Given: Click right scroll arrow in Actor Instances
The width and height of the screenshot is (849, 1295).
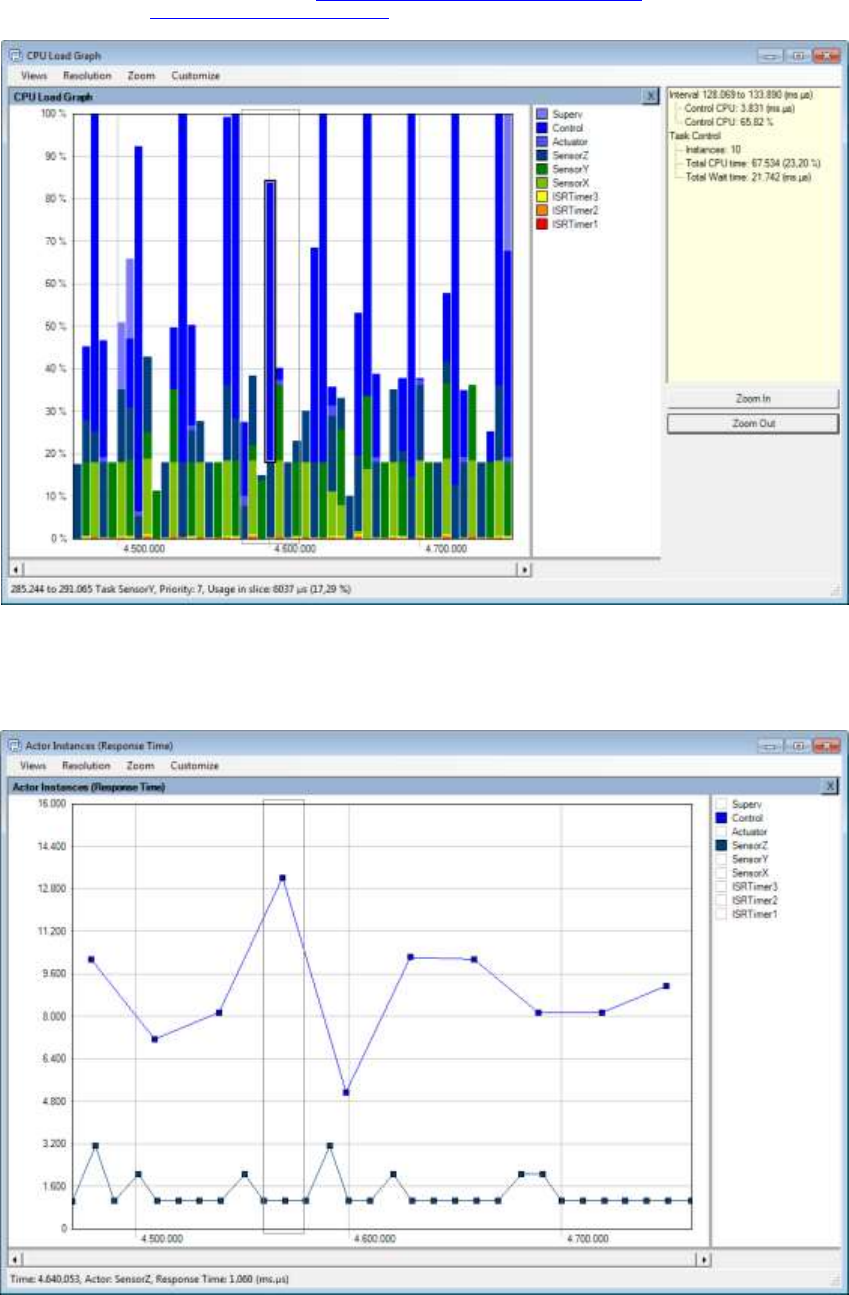Looking at the screenshot, I should [704, 1259].
